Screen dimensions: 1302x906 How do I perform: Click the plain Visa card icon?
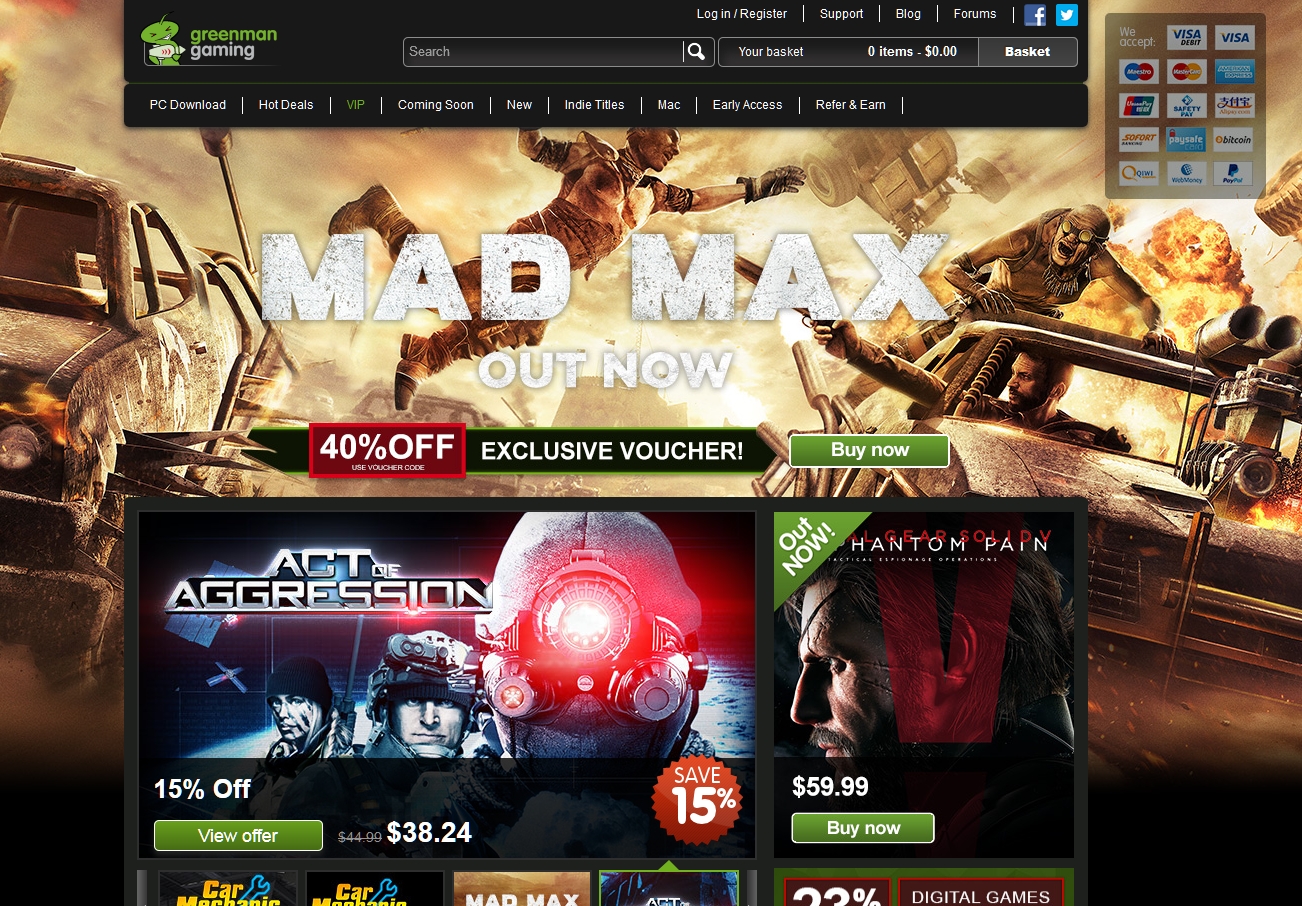1234,38
